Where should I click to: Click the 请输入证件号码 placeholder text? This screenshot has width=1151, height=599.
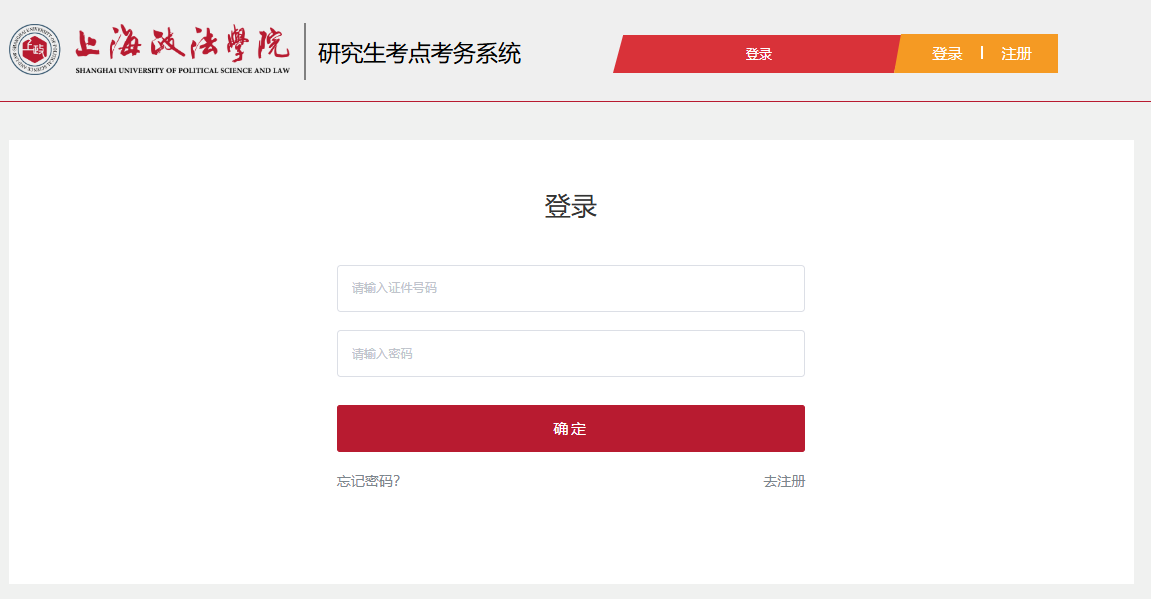394,288
